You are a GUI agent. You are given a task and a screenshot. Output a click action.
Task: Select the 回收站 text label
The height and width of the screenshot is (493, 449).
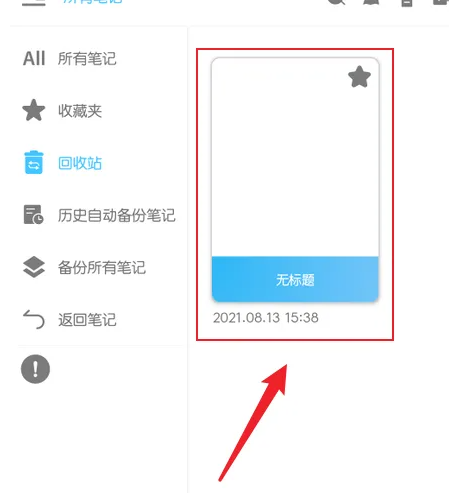(80, 163)
